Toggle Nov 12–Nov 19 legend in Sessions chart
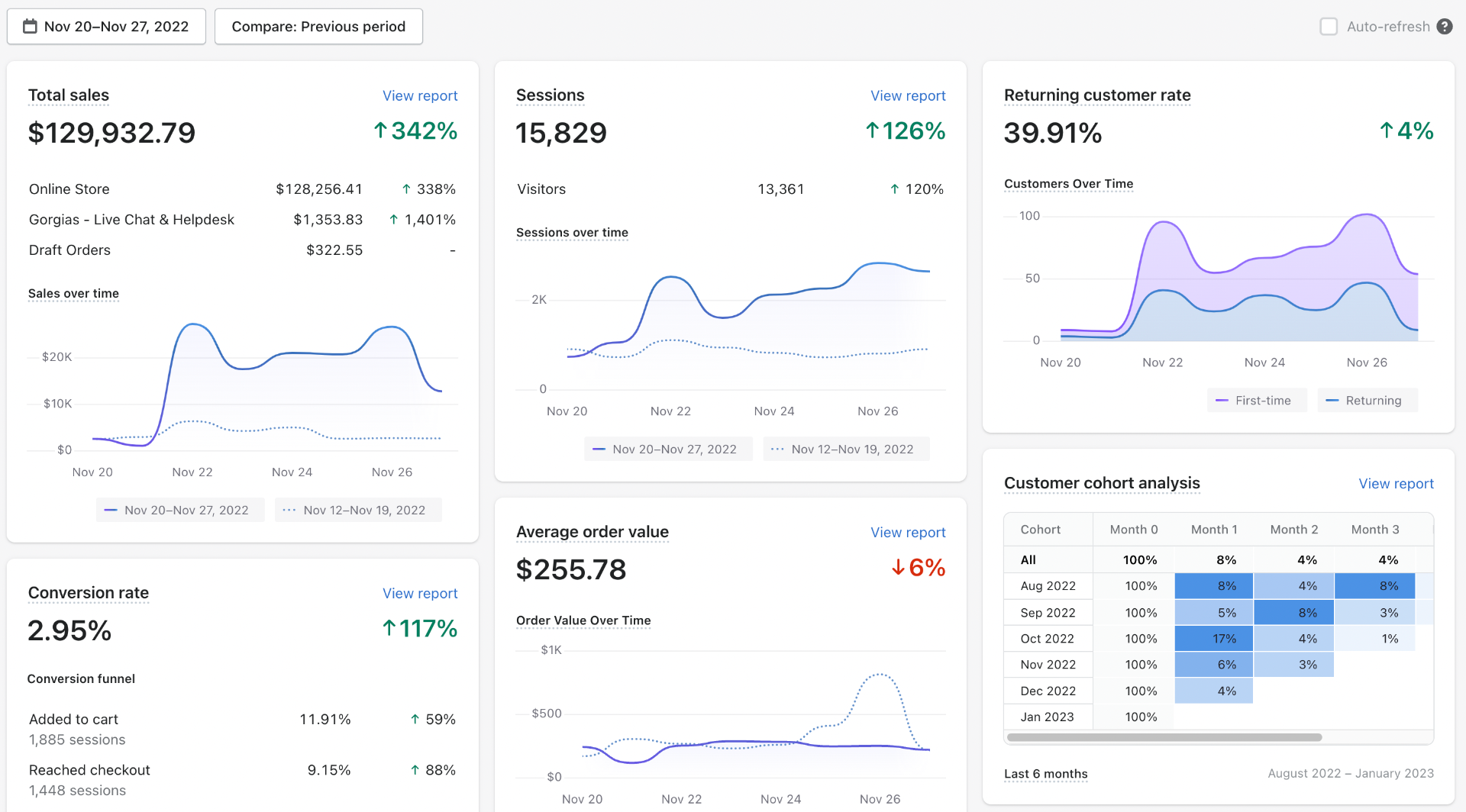The height and width of the screenshot is (812, 1466). [x=846, y=449]
